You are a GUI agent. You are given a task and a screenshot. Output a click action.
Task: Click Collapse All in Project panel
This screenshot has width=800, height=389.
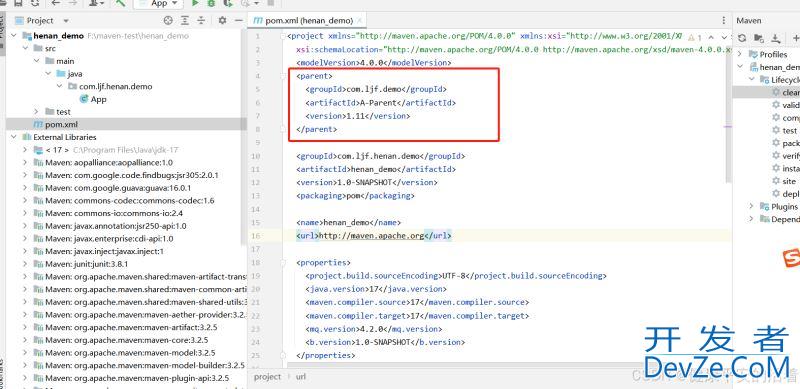(x=201, y=20)
